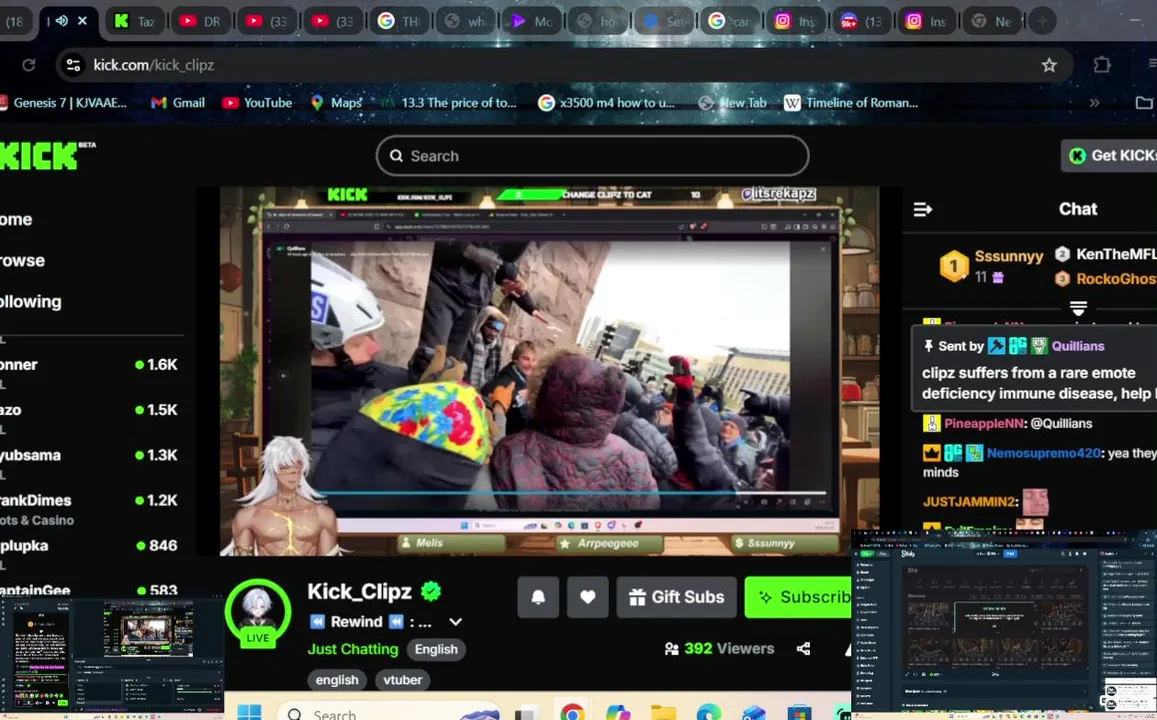
Task: Click the Get KICK button
Action: pos(1109,156)
